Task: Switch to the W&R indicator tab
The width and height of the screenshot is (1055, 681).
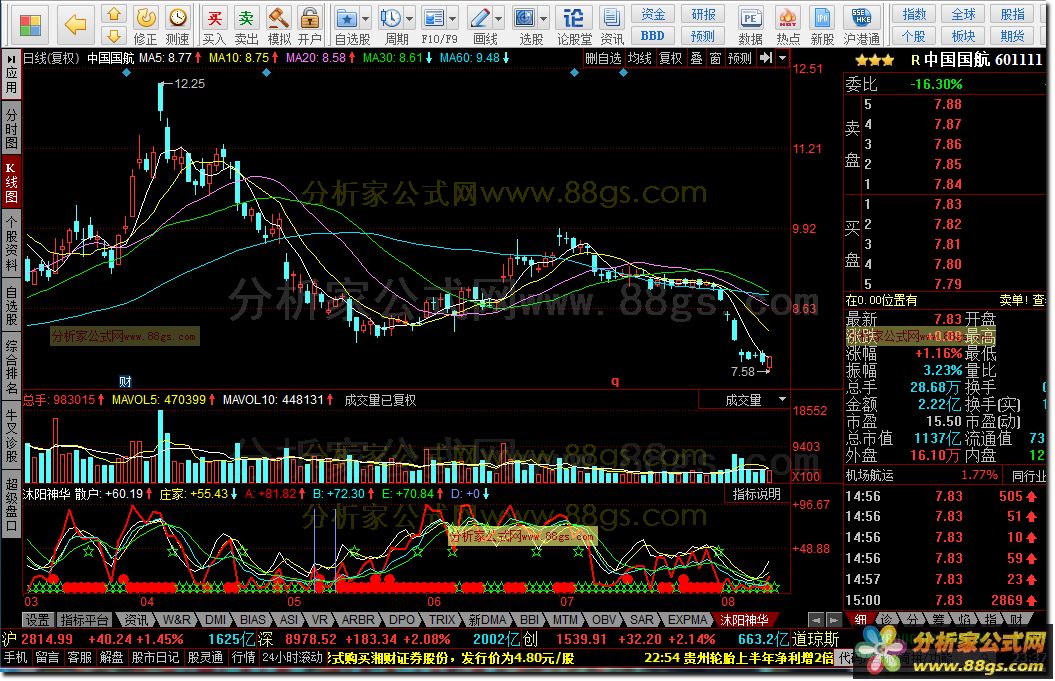Action: pos(176,619)
